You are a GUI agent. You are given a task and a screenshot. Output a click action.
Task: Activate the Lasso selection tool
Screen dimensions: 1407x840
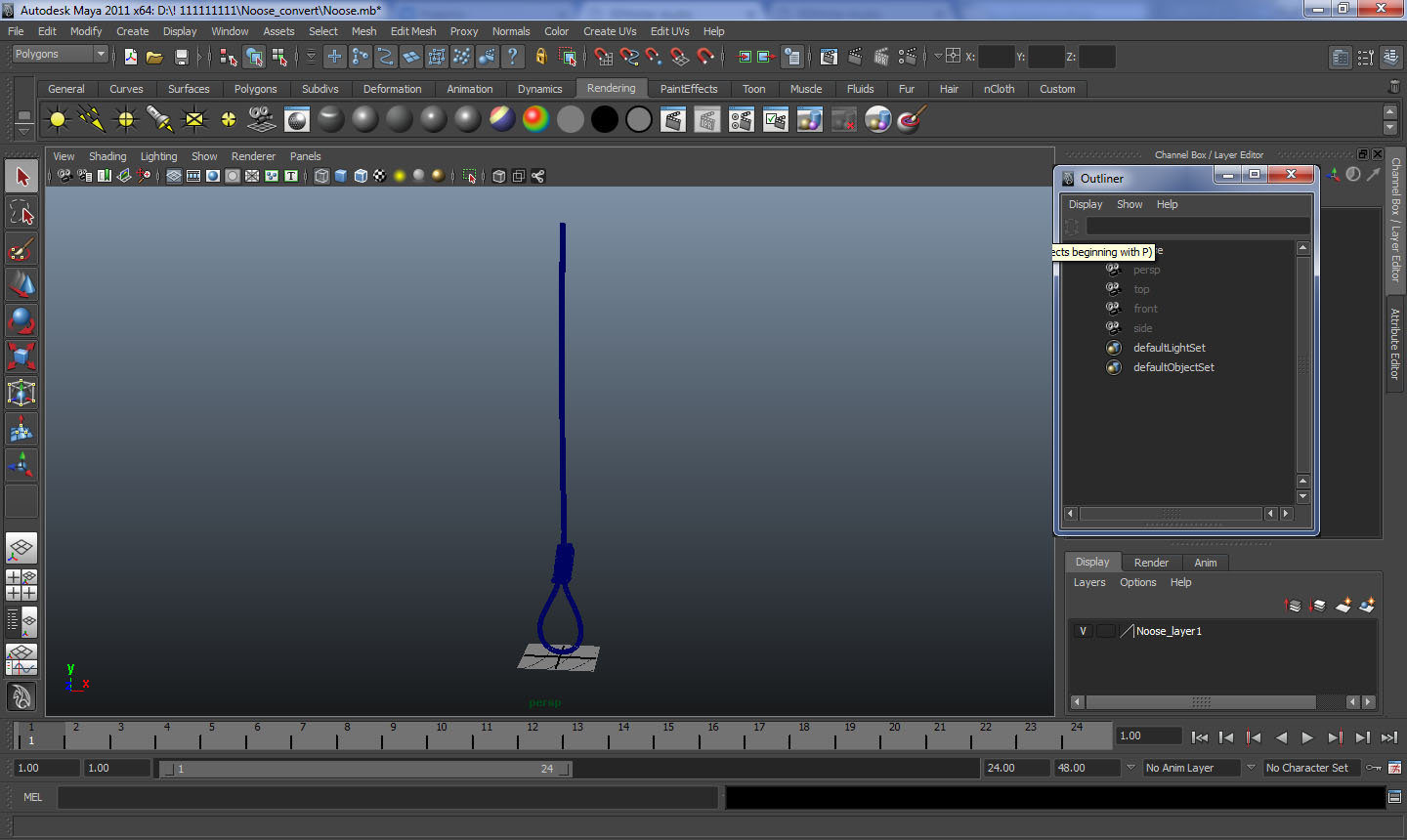[21, 212]
